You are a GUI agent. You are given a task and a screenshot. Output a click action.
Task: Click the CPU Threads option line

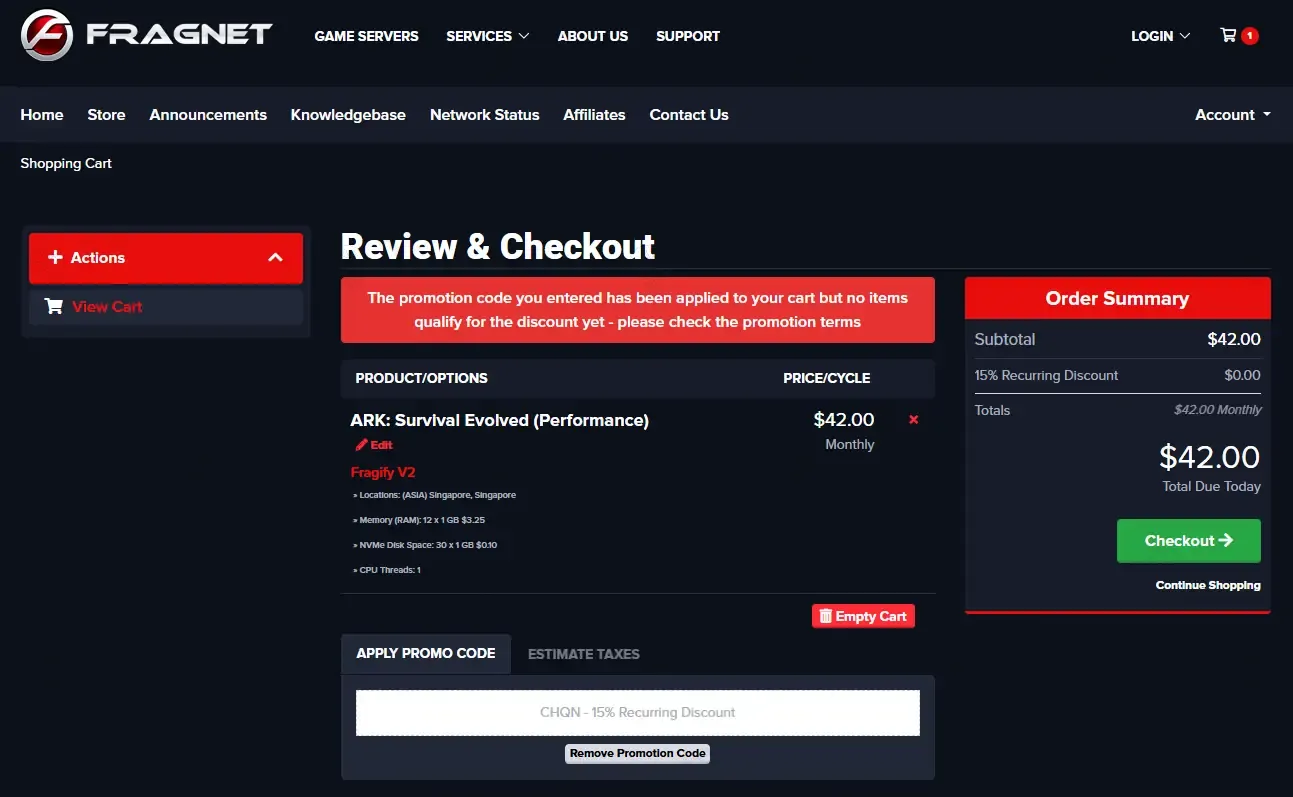[387, 570]
